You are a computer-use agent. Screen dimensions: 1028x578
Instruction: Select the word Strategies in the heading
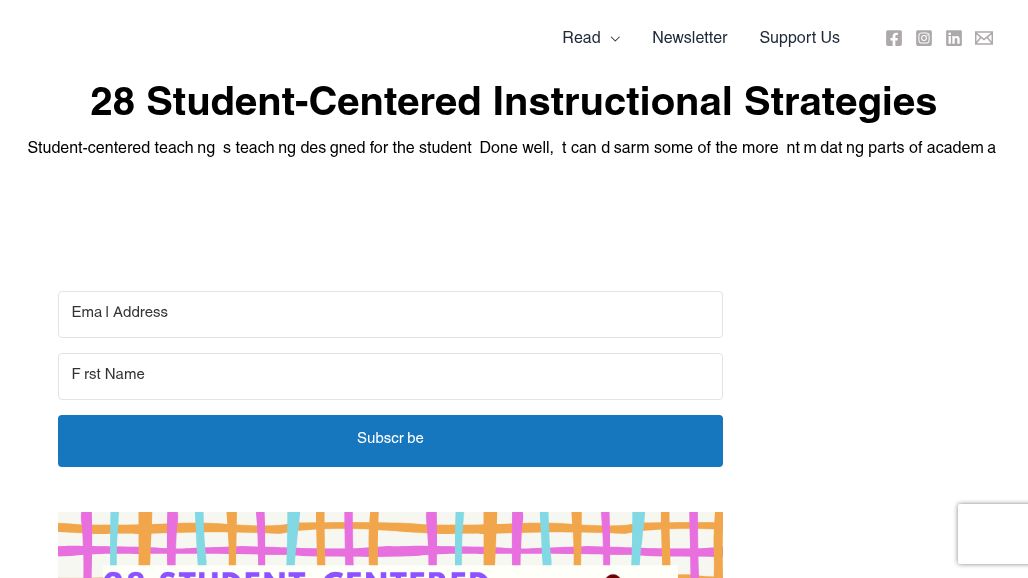tap(840, 102)
